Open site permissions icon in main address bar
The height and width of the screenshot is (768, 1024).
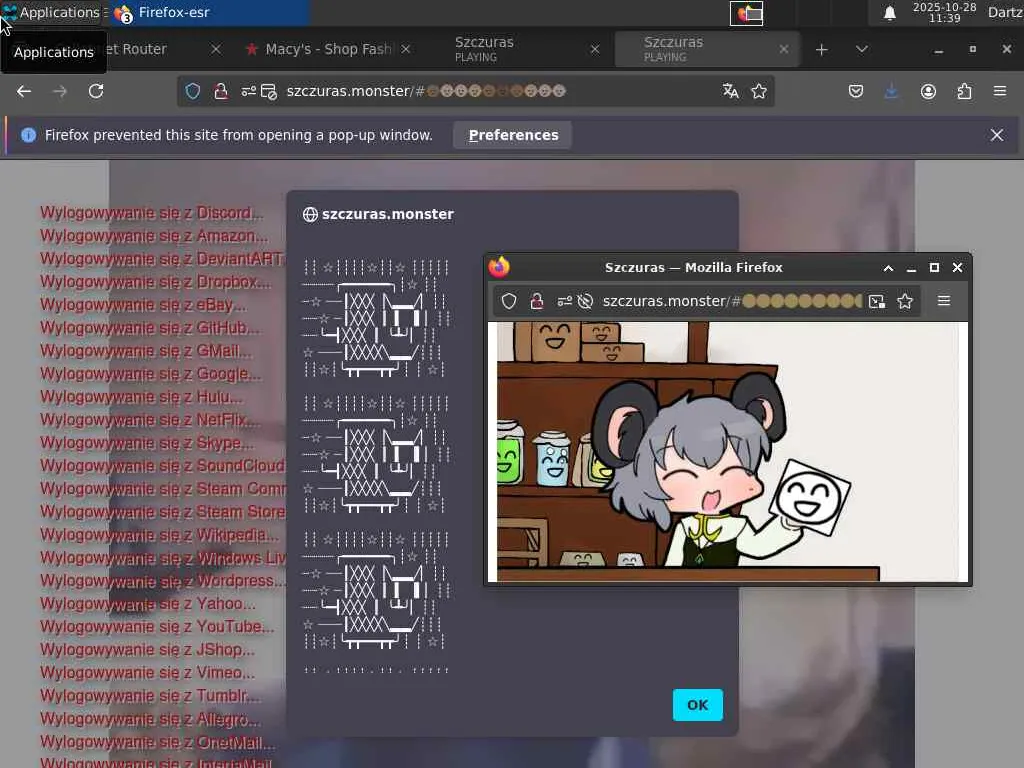[x=248, y=91]
